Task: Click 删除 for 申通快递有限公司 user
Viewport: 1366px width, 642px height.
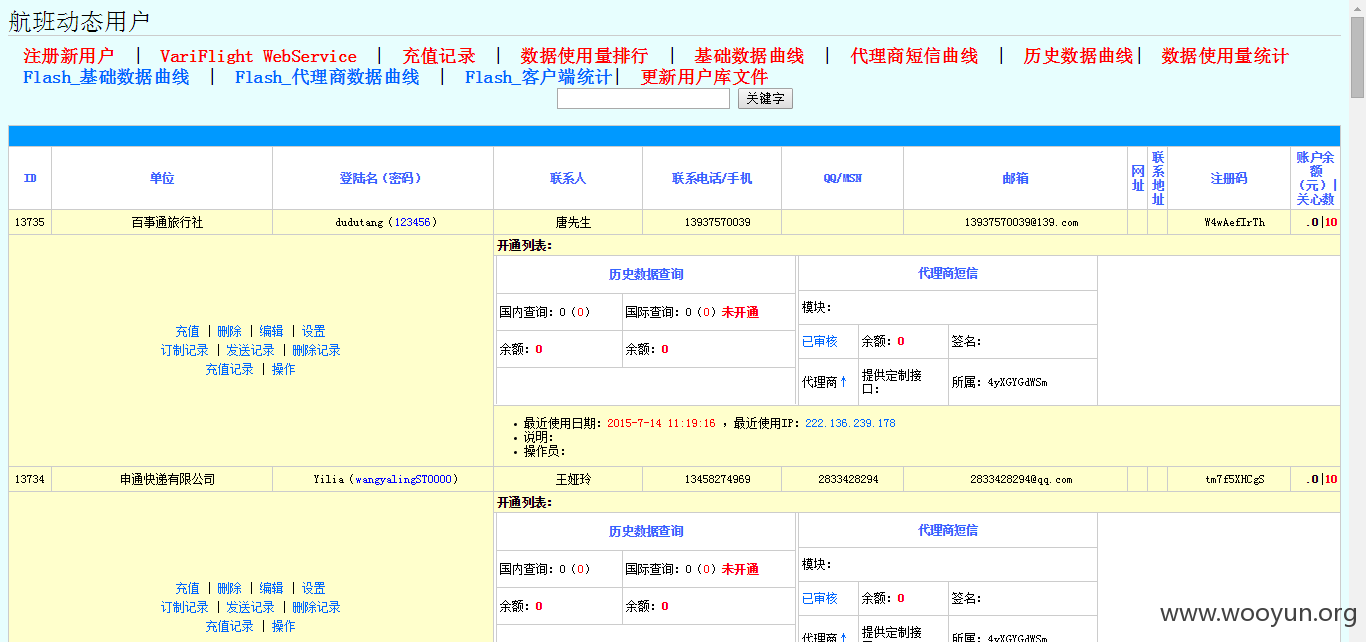Action: click(x=229, y=588)
